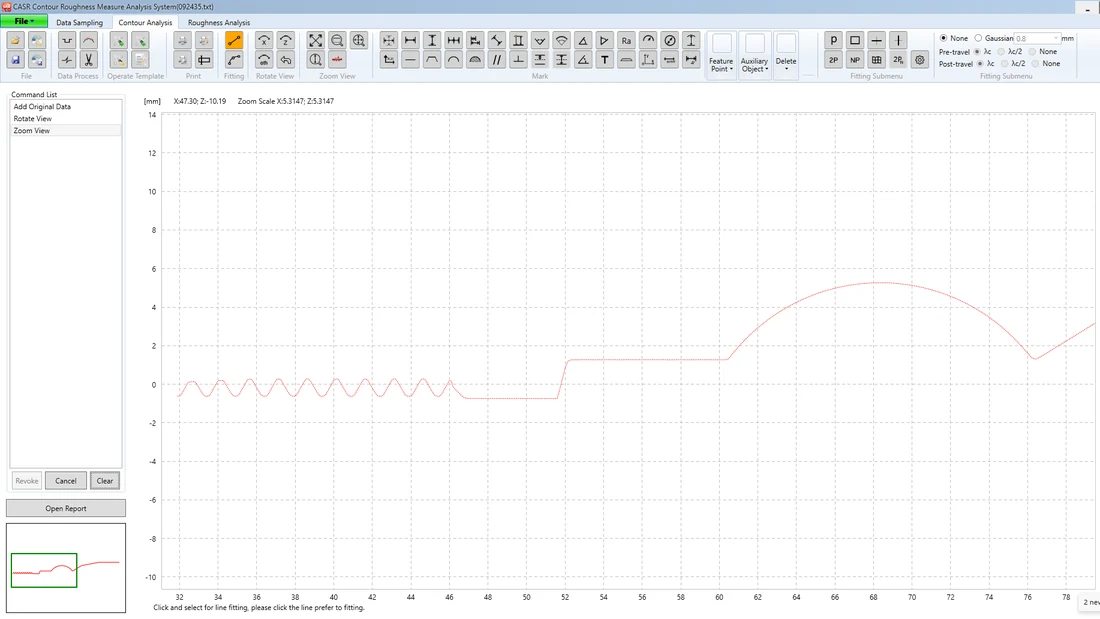Select Pre-travel λc/2 radio button
Screen dimensions: 1100x619
(1001, 51)
